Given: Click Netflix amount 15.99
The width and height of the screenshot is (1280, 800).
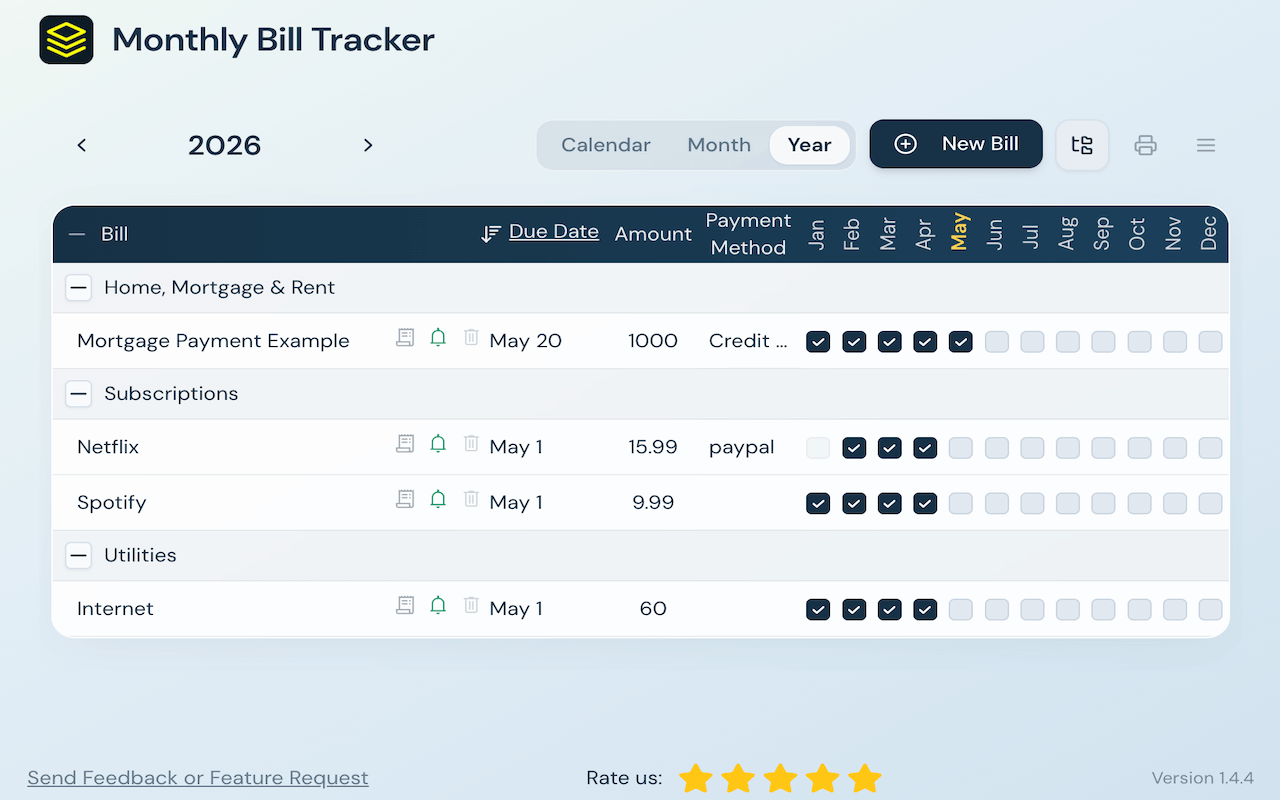Looking at the screenshot, I should point(653,447).
